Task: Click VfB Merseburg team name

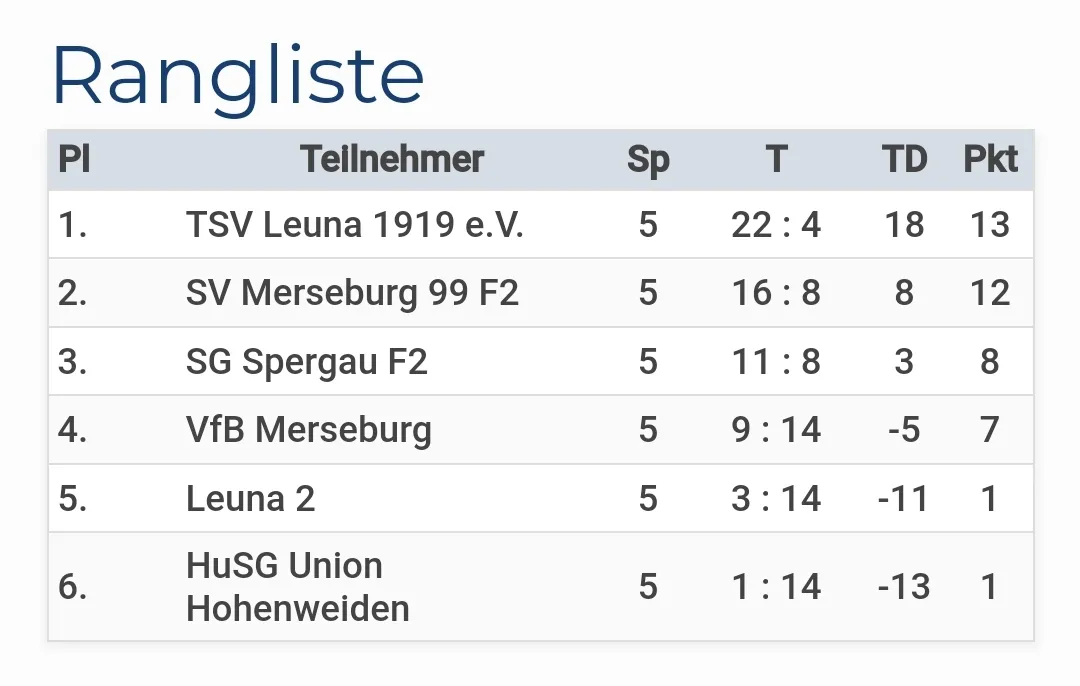Action: 309,429
